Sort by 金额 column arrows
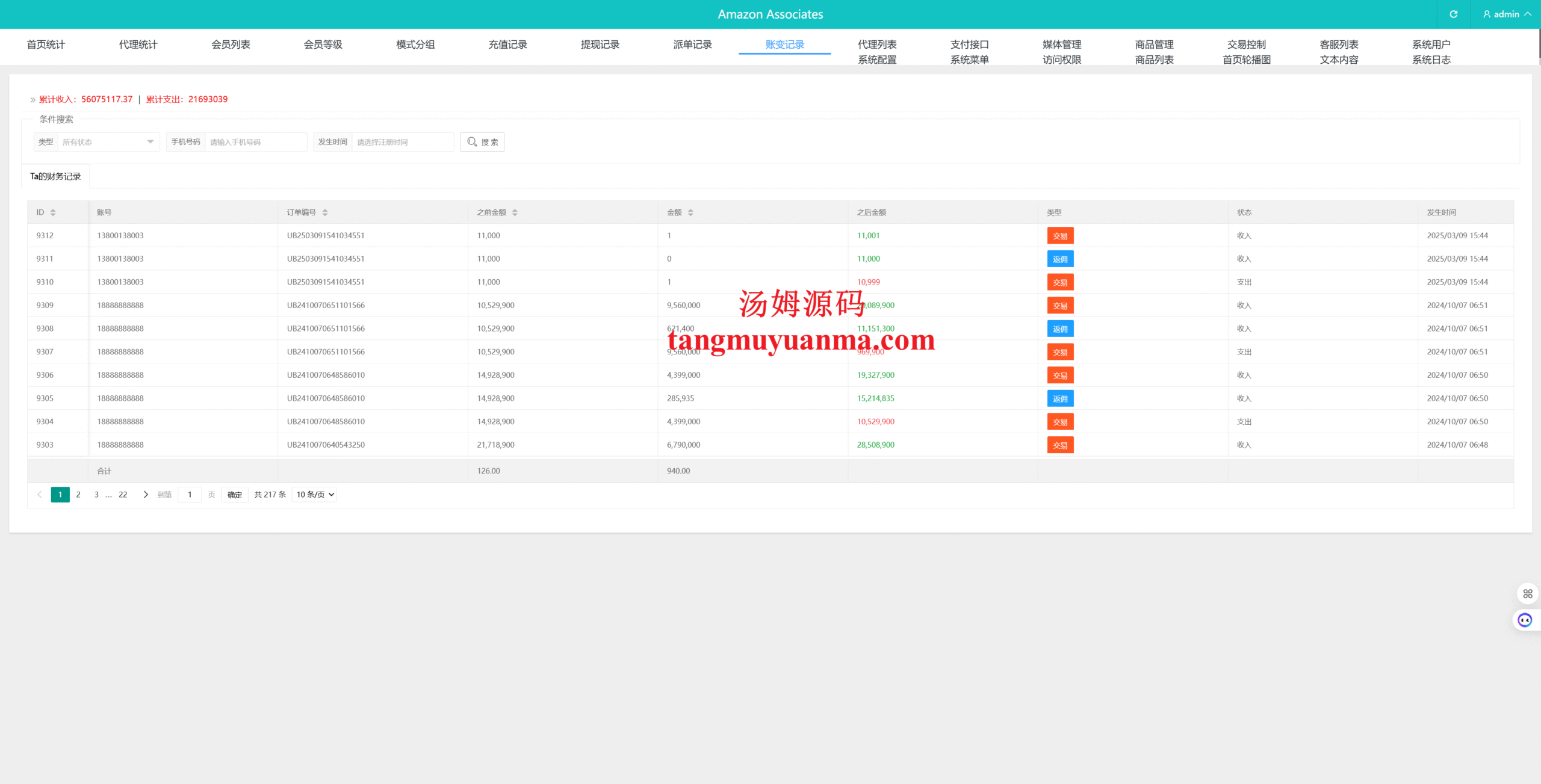Screen dimensions: 1541x784 pos(690,212)
